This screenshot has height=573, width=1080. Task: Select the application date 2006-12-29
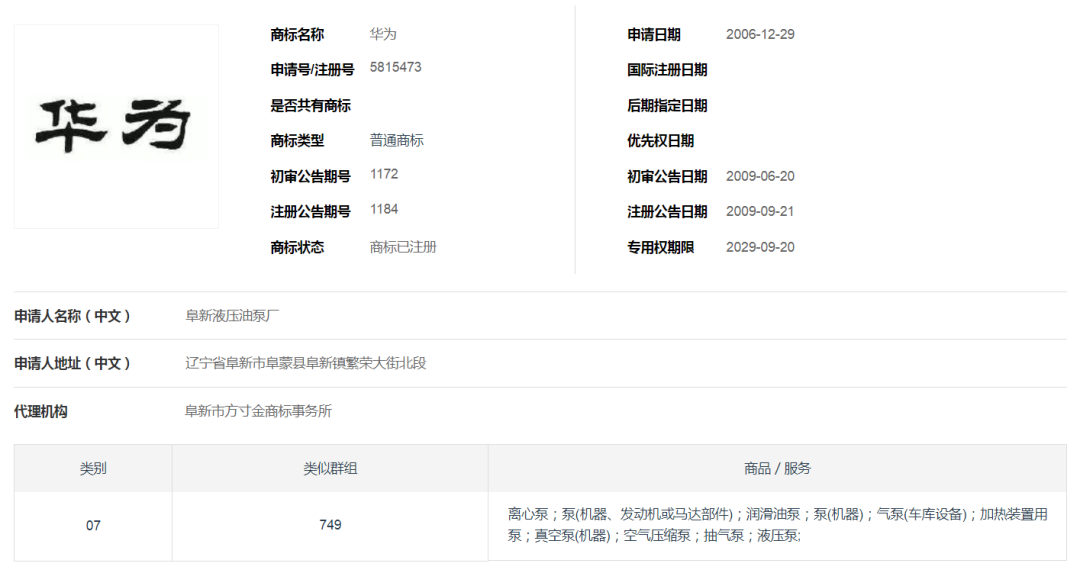760,34
